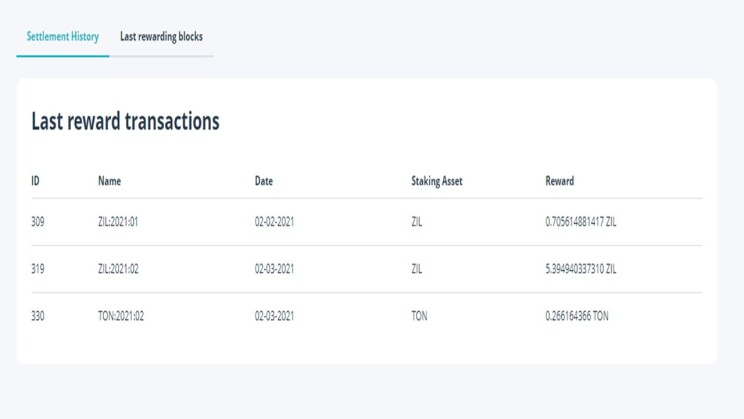Click the Date column header

[x=264, y=181]
